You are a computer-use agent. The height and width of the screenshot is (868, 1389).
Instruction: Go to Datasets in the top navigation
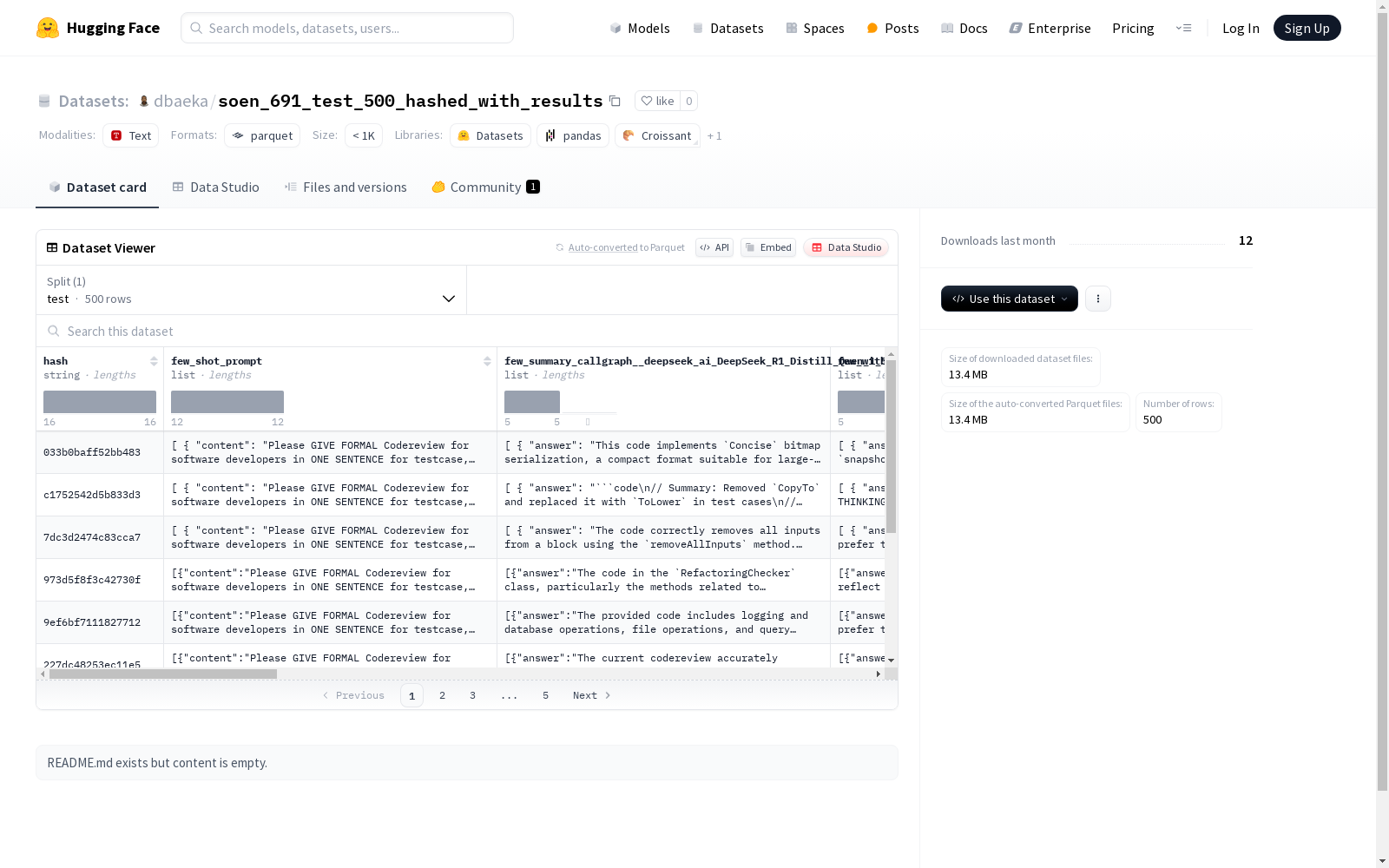727,28
